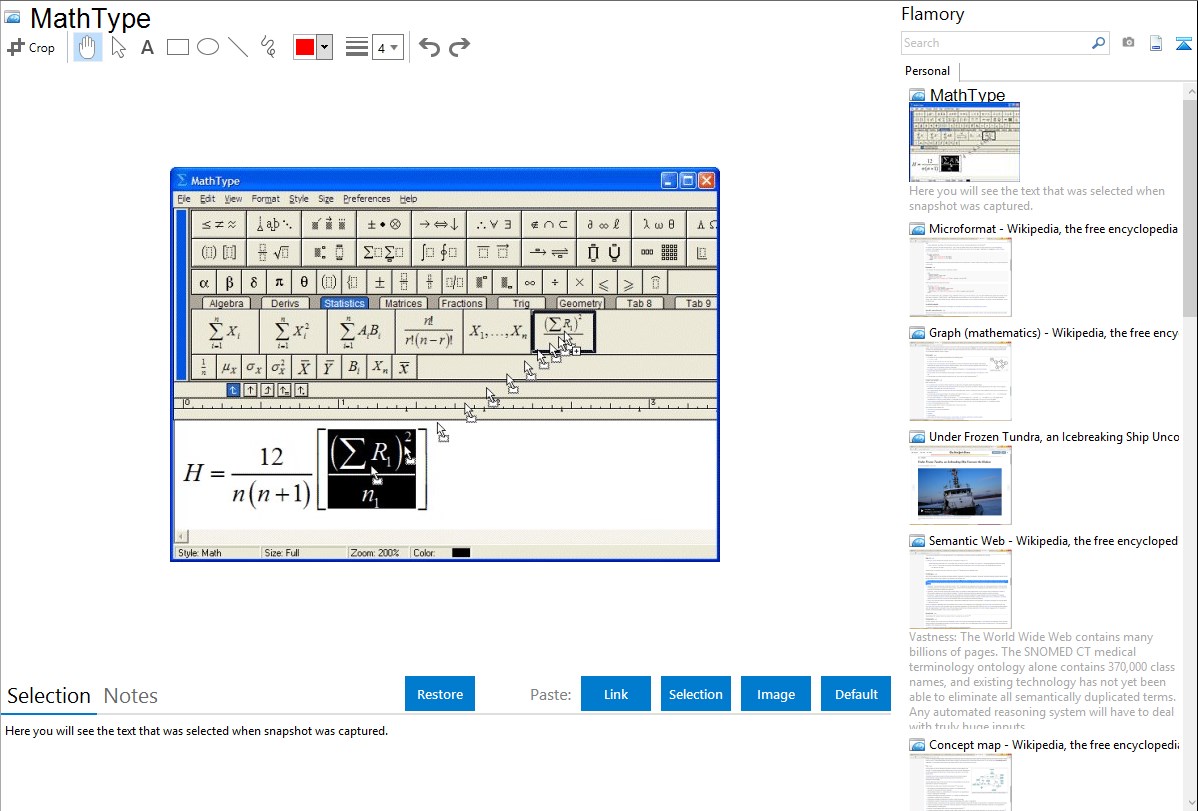Viewport: 1198px width, 811px height.
Task: Select the Crop tool
Action: click(31, 47)
